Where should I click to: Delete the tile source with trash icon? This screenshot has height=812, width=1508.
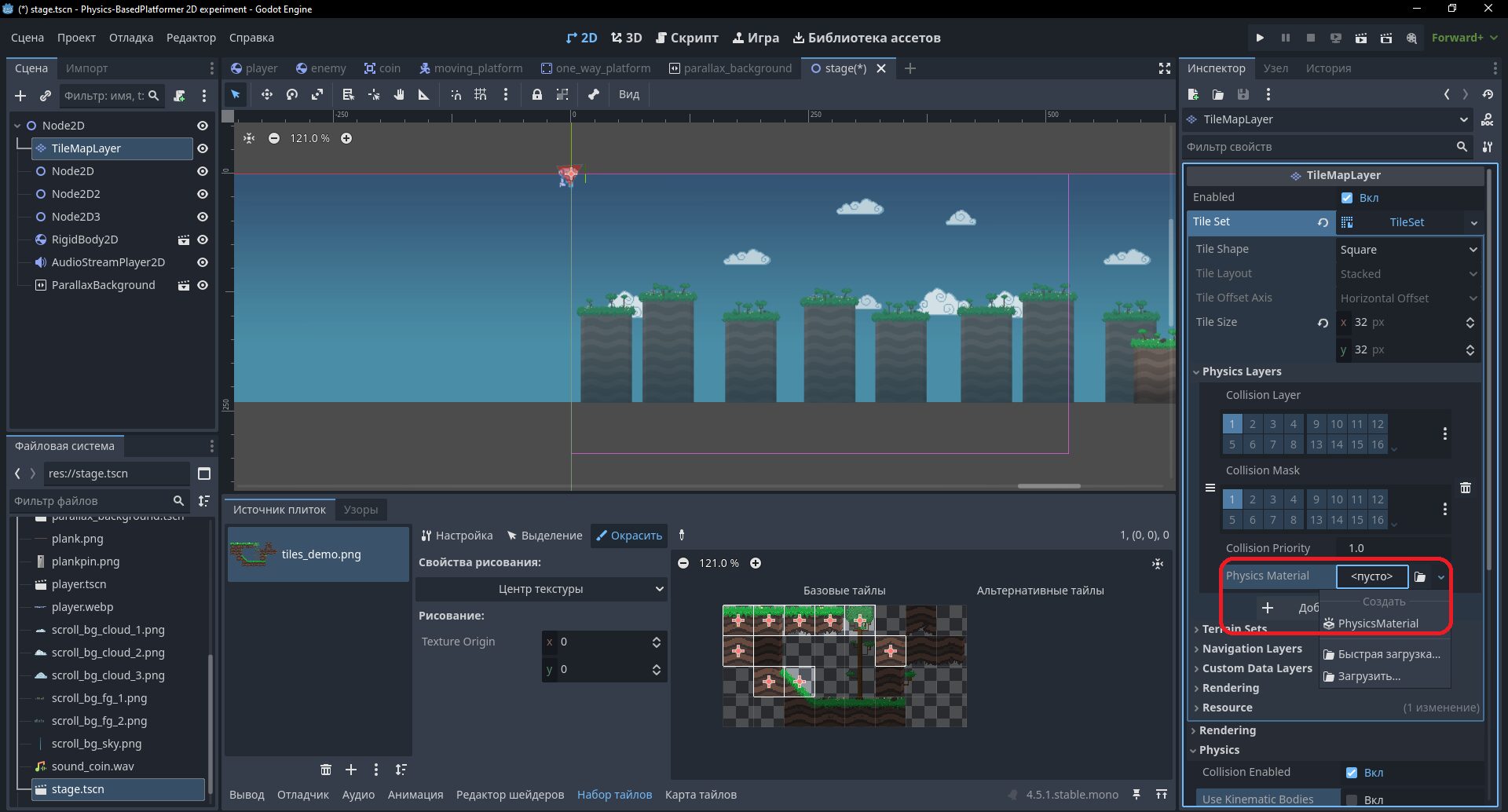pyautogui.click(x=326, y=770)
